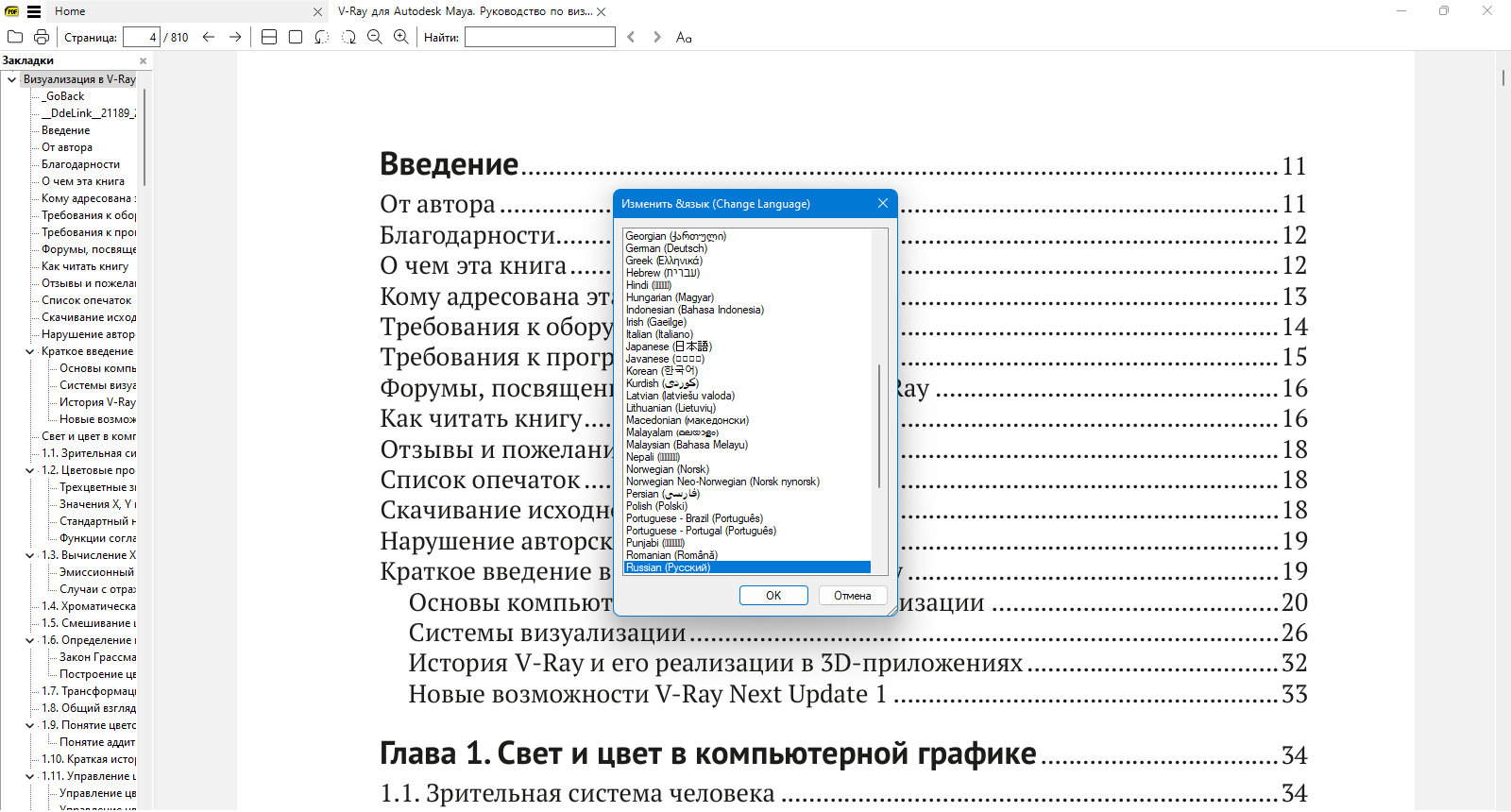Click the Найти search input field

point(540,37)
